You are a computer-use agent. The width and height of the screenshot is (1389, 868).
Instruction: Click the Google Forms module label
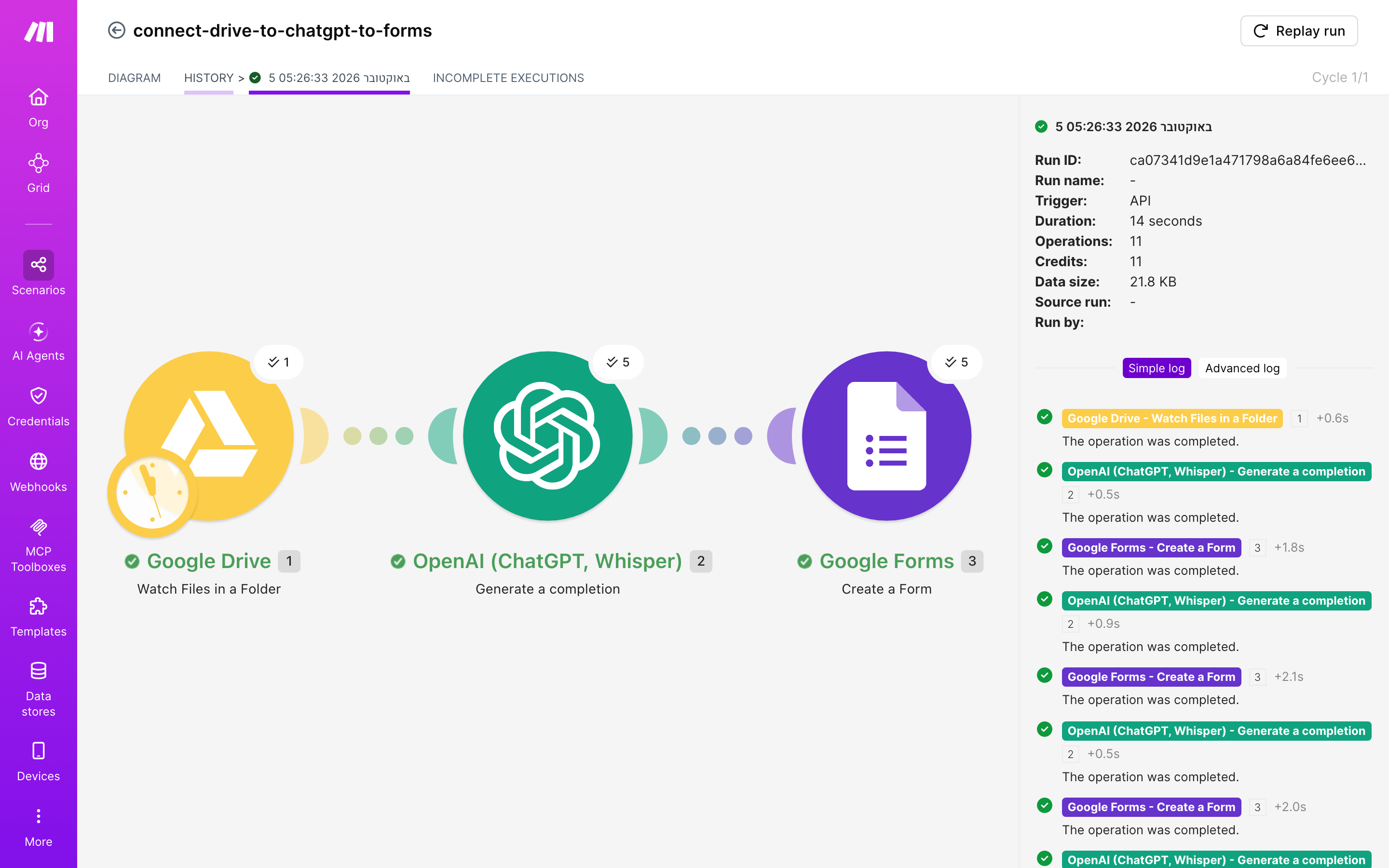pos(886,561)
